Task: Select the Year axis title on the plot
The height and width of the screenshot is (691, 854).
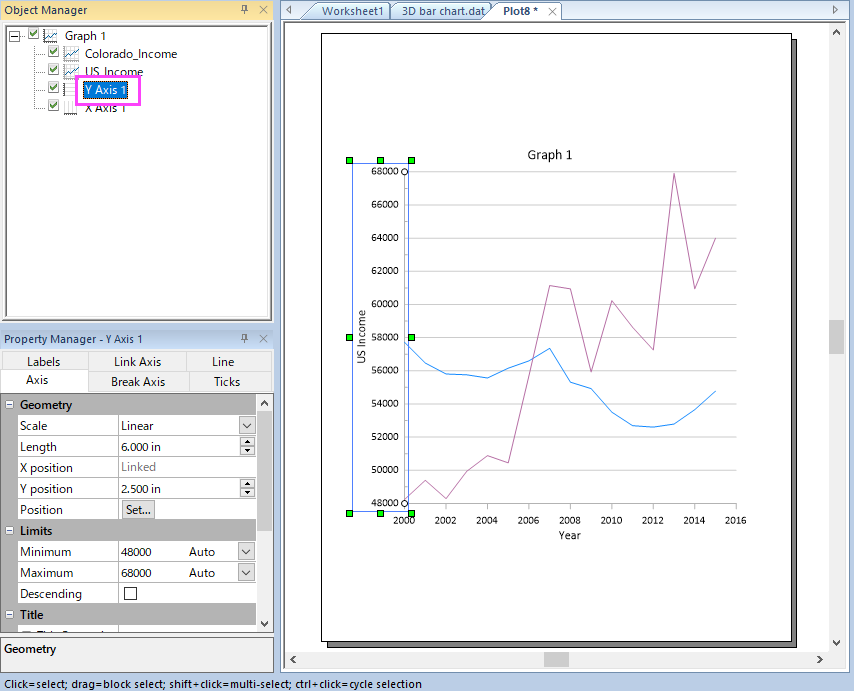Action: 569,535
